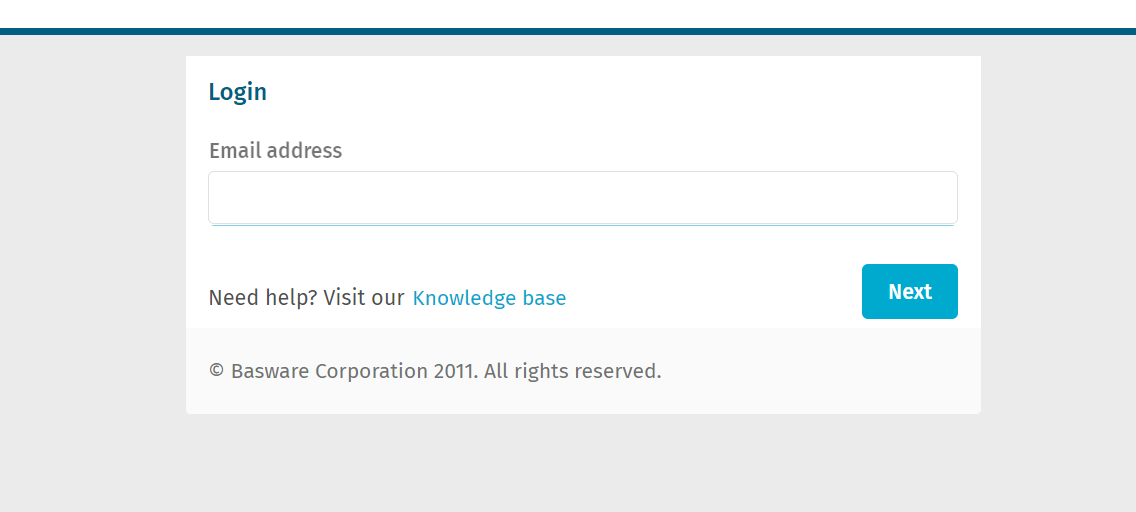Click the "Need help?" prompt text
The image size is (1136, 512).
tap(263, 298)
